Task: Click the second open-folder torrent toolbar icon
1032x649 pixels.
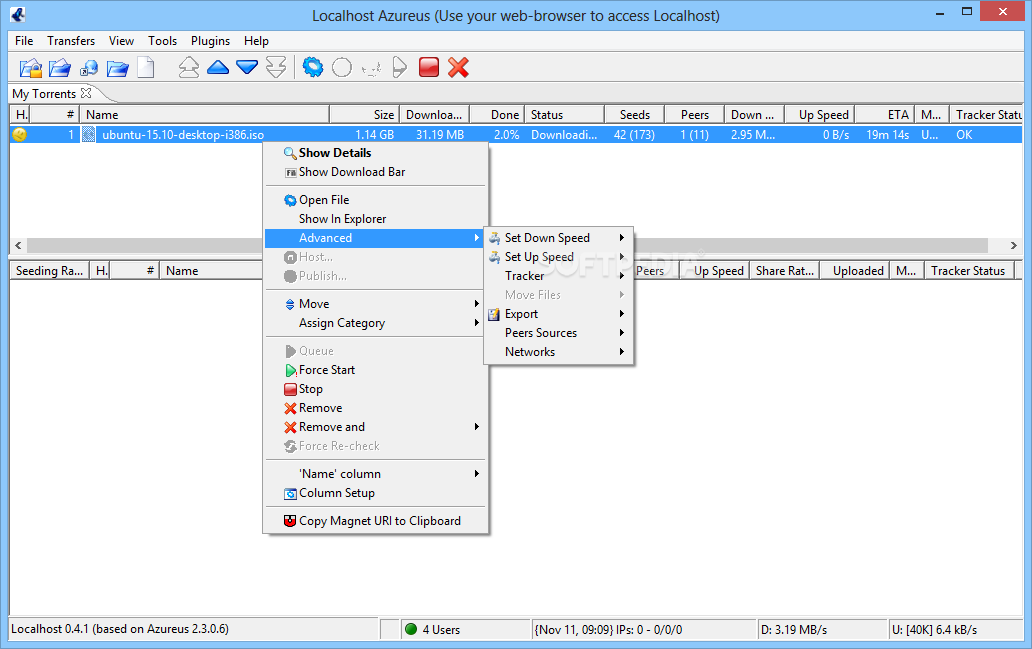Action: 59,68
